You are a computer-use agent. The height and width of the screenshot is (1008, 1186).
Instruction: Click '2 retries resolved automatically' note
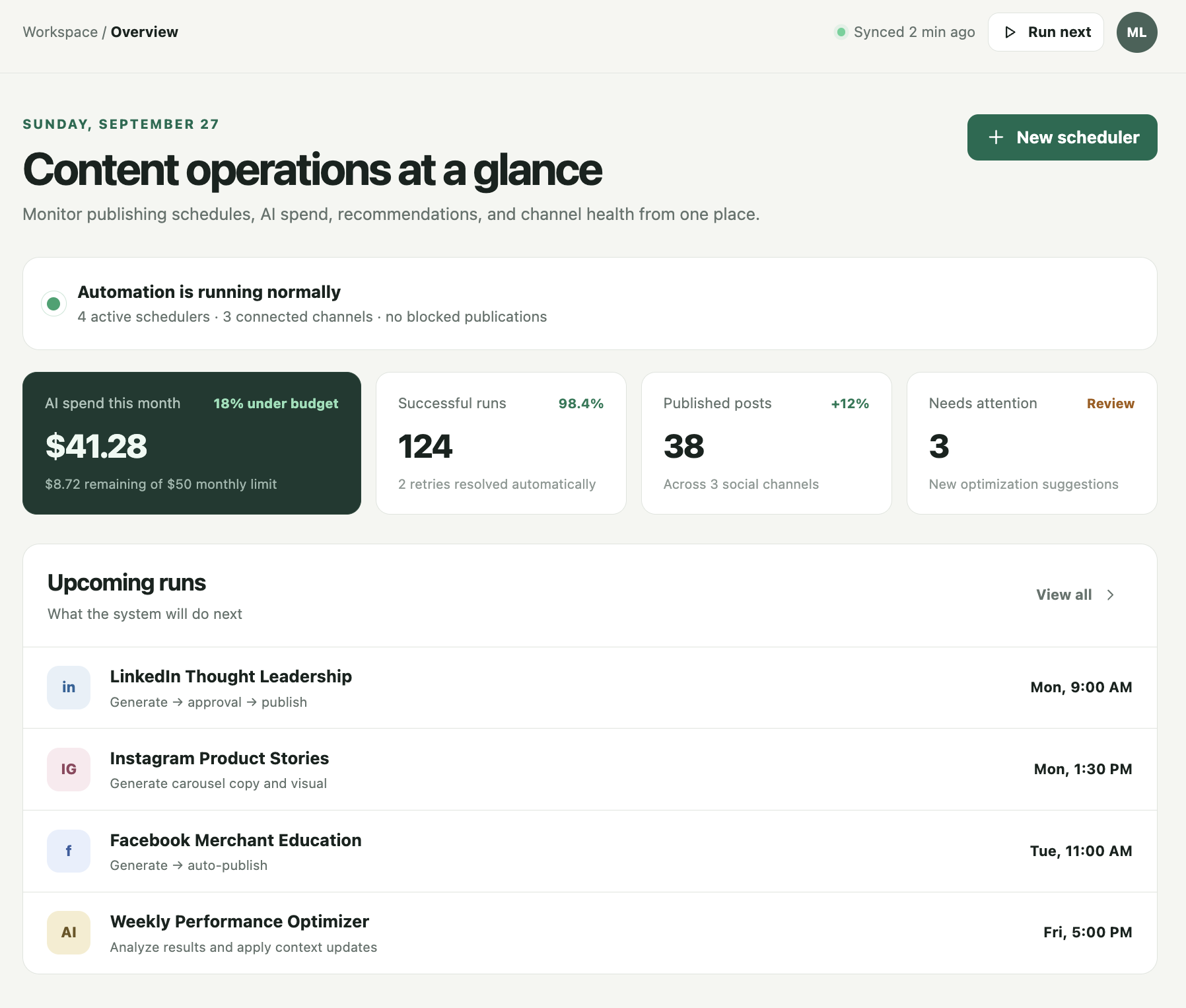497,484
